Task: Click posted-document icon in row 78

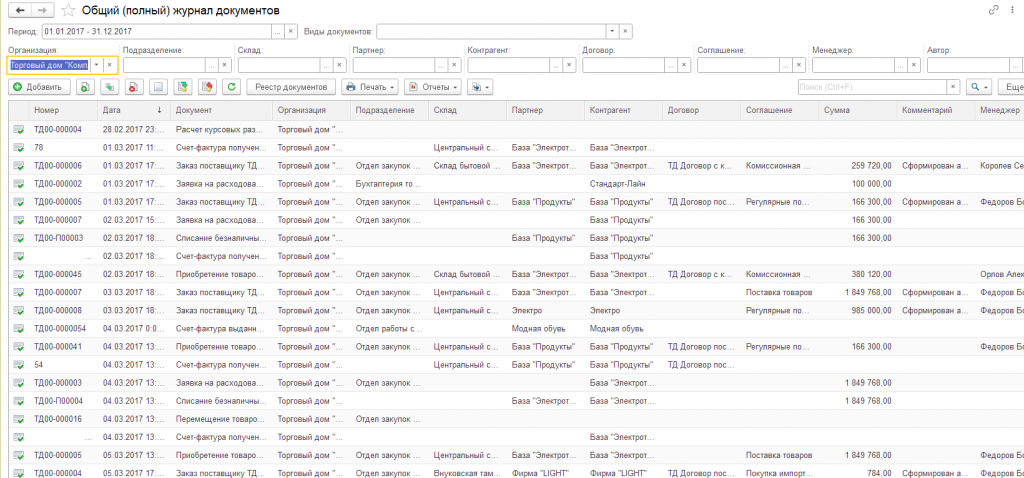Action: point(18,148)
